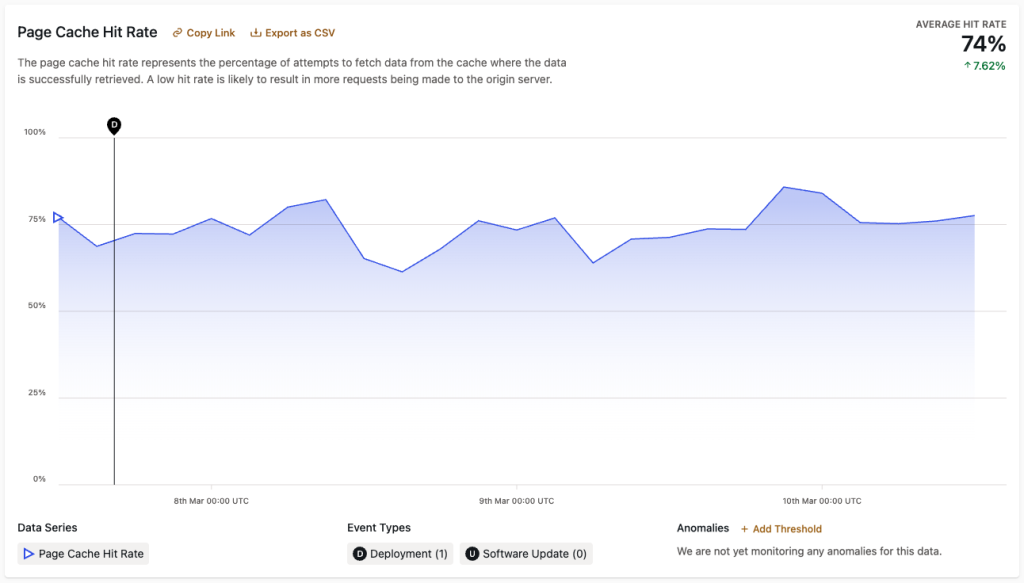Image resolution: width=1024 pixels, height=583 pixels.
Task: Click the 8th Mar 00:00 UTC axis label
Action: pos(211,501)
